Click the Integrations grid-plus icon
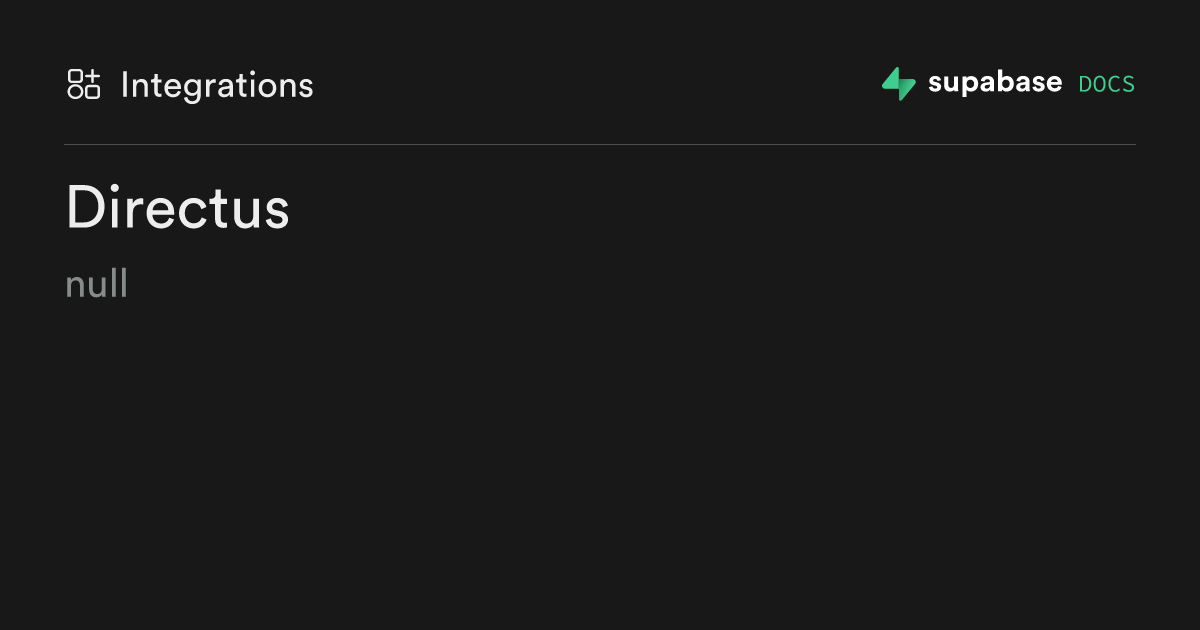The width and height of the screenshot is (1200, 630). click(84, 84)
